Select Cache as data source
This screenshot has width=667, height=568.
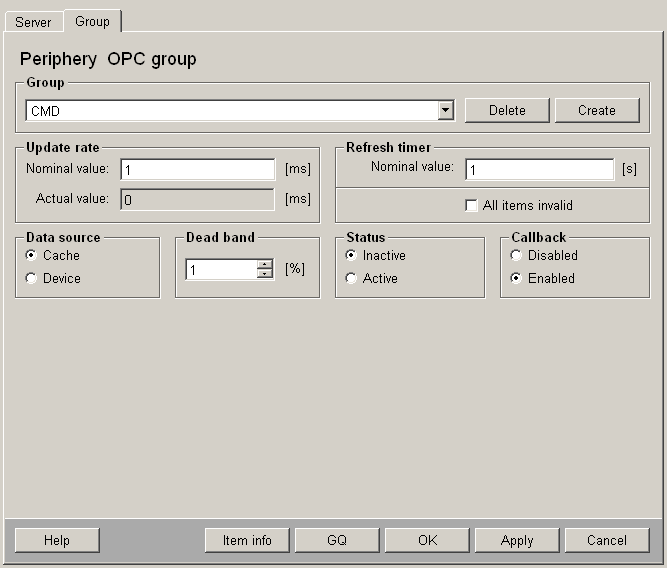pos(31,256)
